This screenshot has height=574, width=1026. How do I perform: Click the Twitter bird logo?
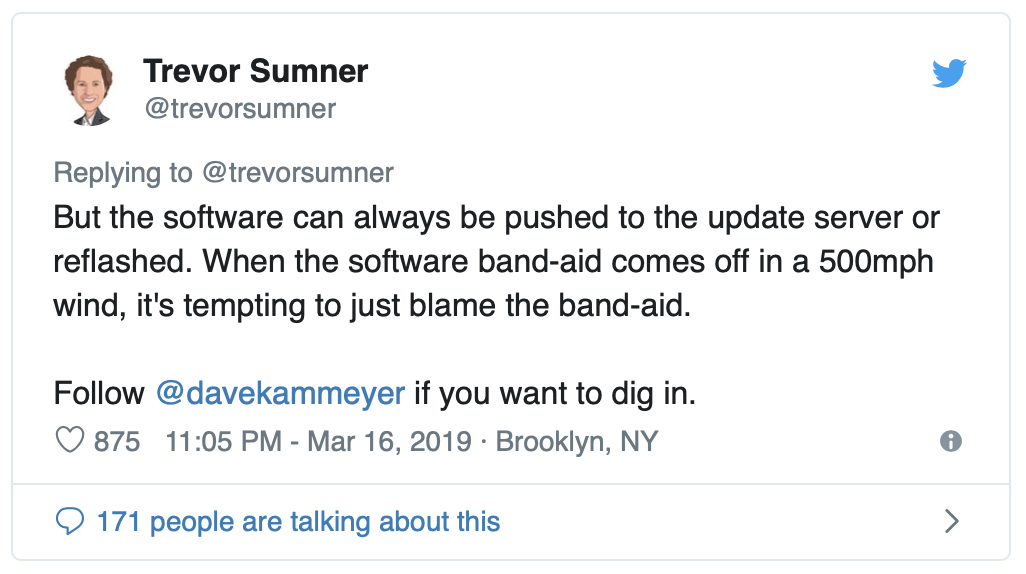coord(947,74)
